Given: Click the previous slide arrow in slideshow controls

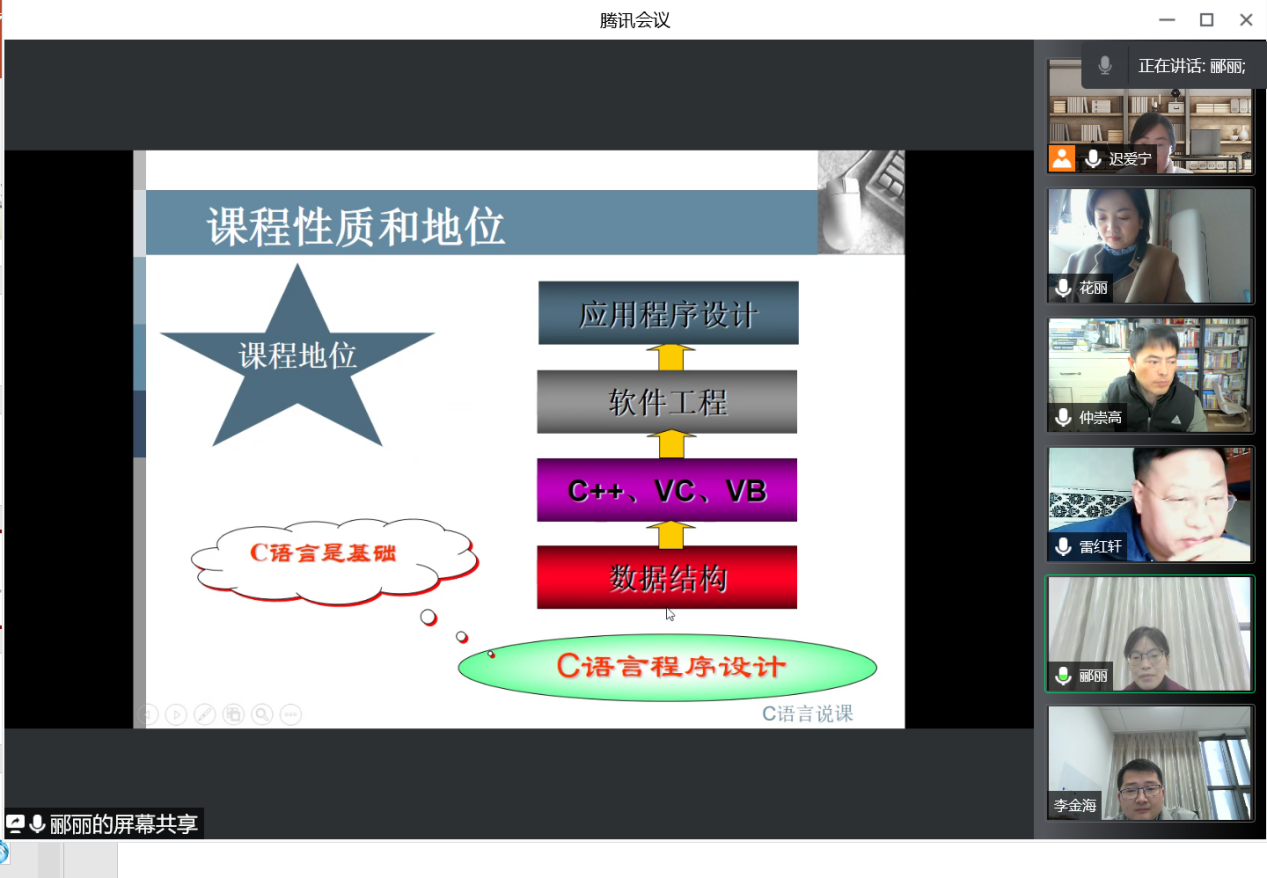Looking at the screenshot, I should click(x=148, y=714).
